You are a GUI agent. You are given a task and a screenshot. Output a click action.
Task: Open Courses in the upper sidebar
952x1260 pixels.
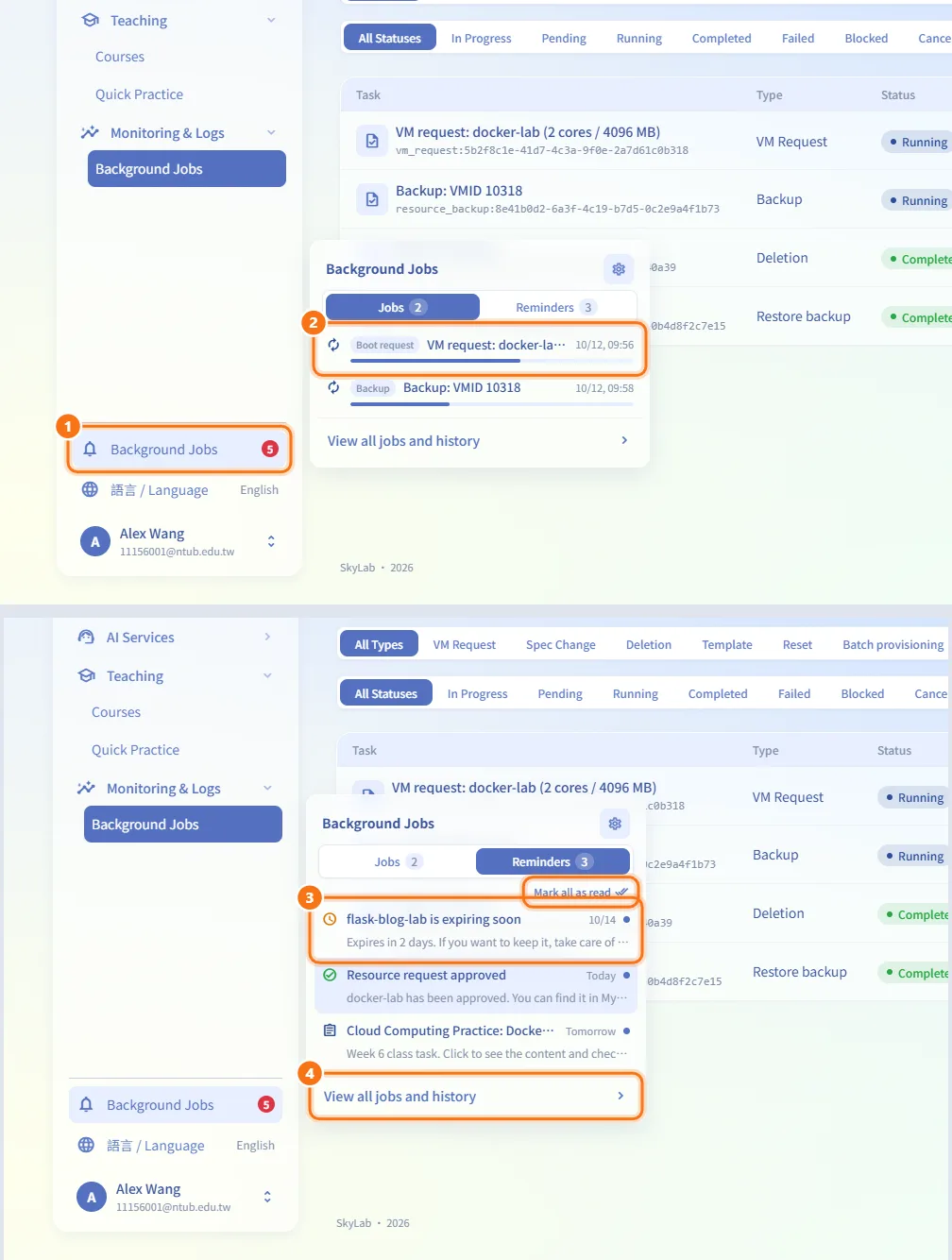(x=120, y=57)
